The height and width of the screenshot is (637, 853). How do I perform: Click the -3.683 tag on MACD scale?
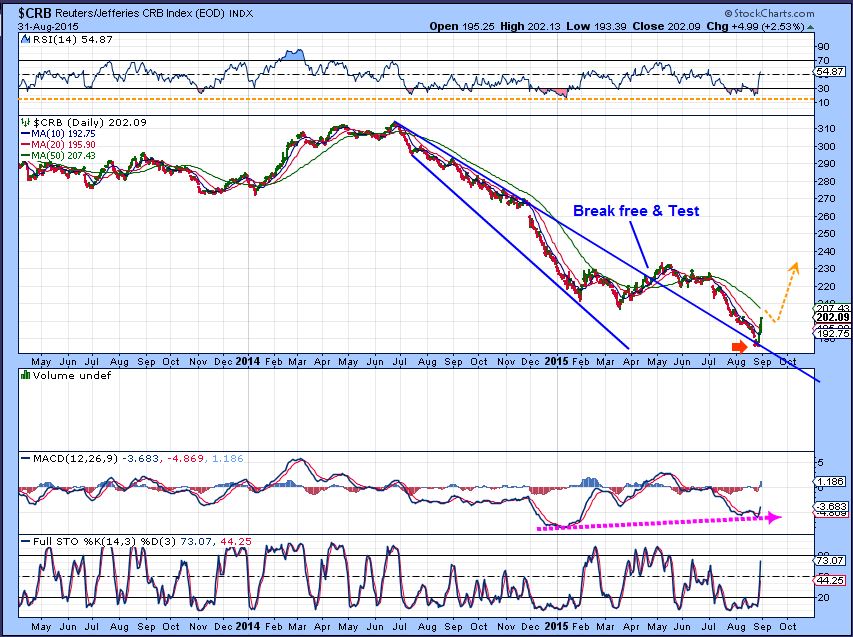click(x=830, y=506)
